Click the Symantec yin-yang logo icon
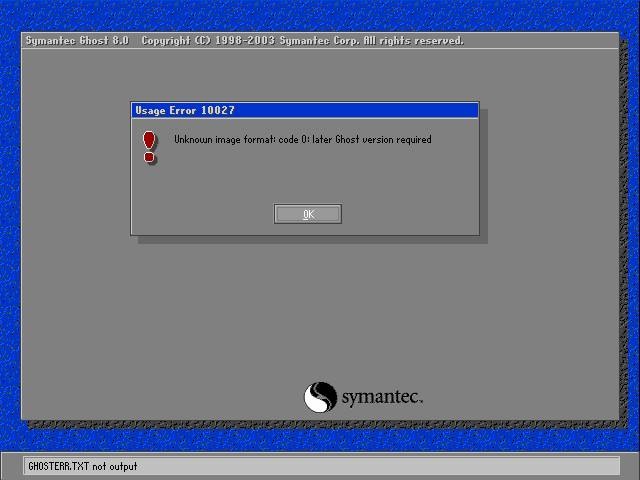Screen dimensions: 640x480 [x=320, y=397]
